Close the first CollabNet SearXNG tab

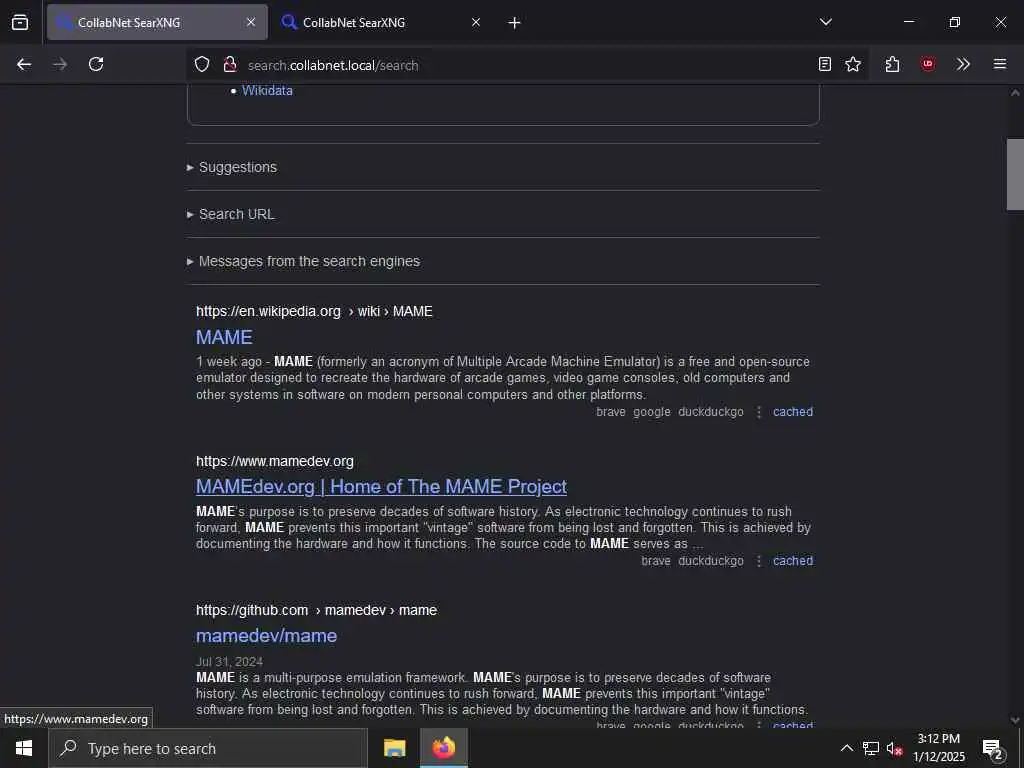click(x=251, y=22)
